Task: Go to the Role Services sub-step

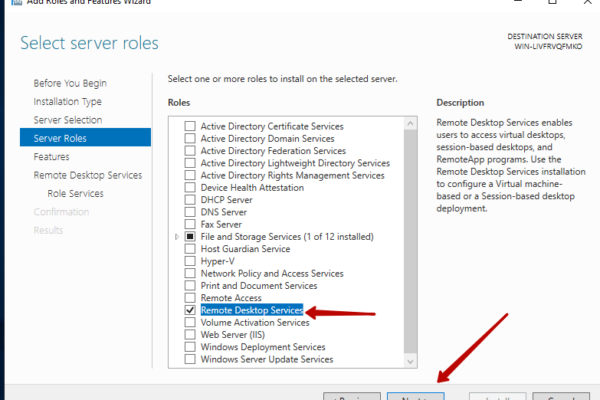Action: [x=75, y=193]
